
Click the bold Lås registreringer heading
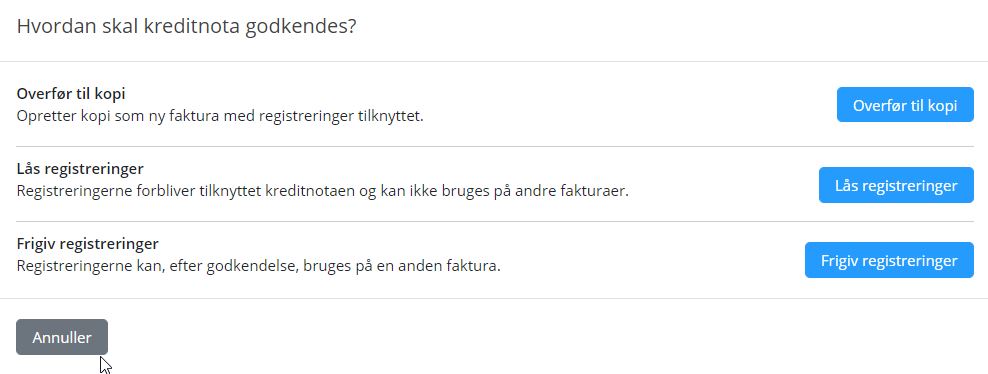pos(80,169)
